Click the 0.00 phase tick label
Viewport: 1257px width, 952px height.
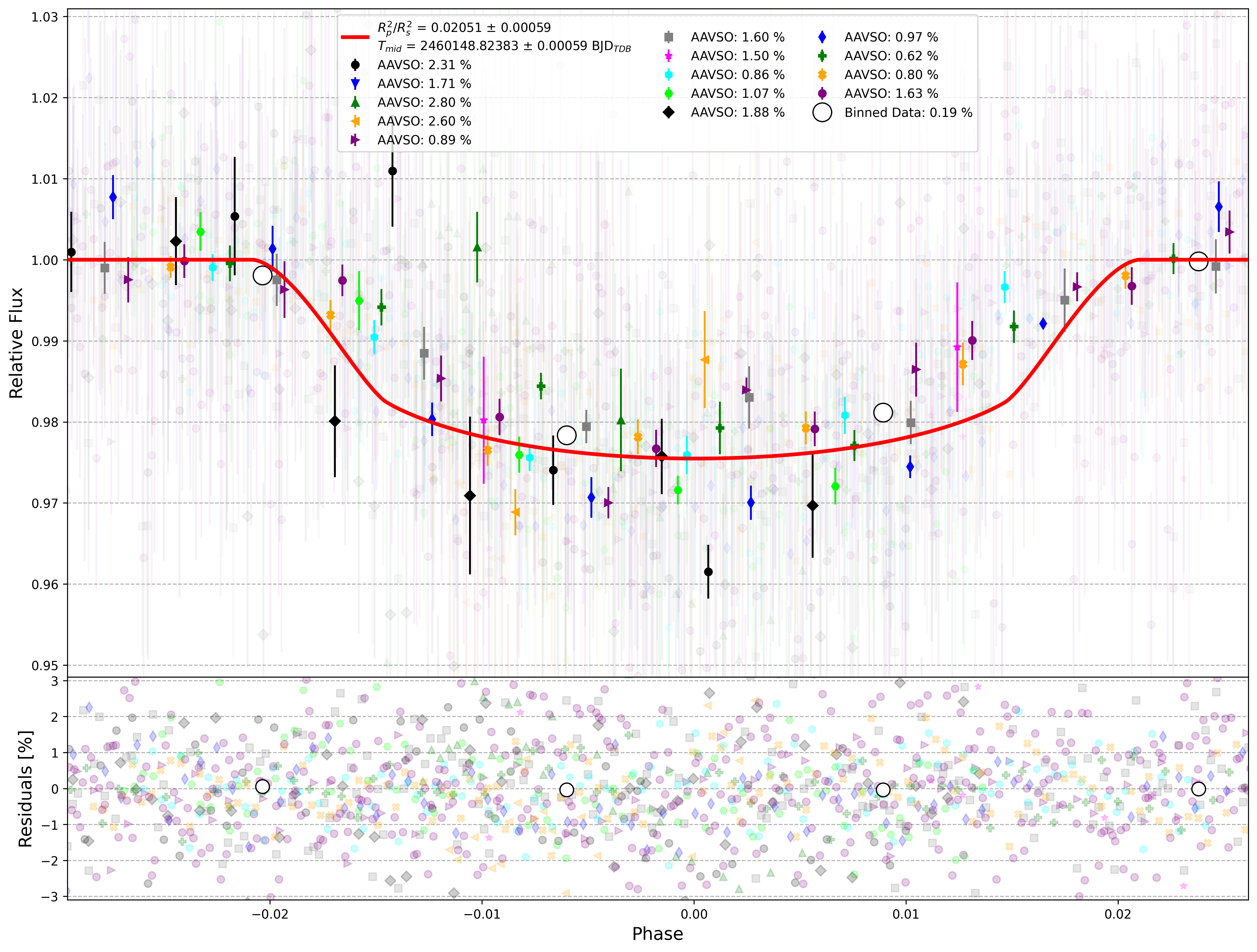[x=694, y=914]
